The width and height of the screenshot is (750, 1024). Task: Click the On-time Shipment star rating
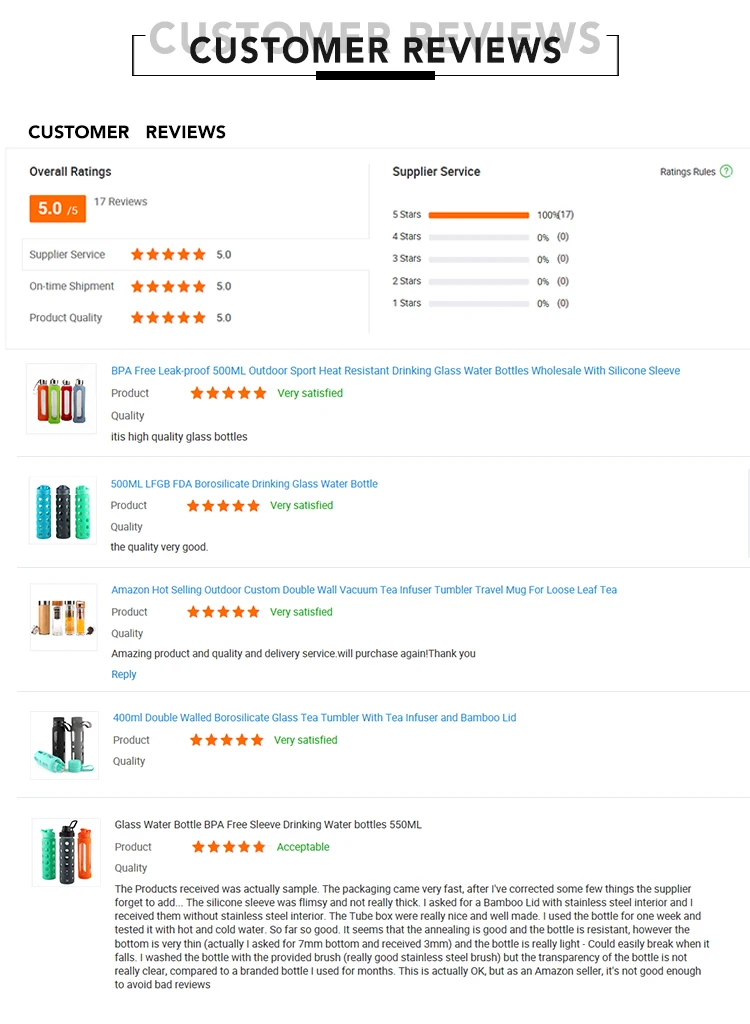[168, 287]
